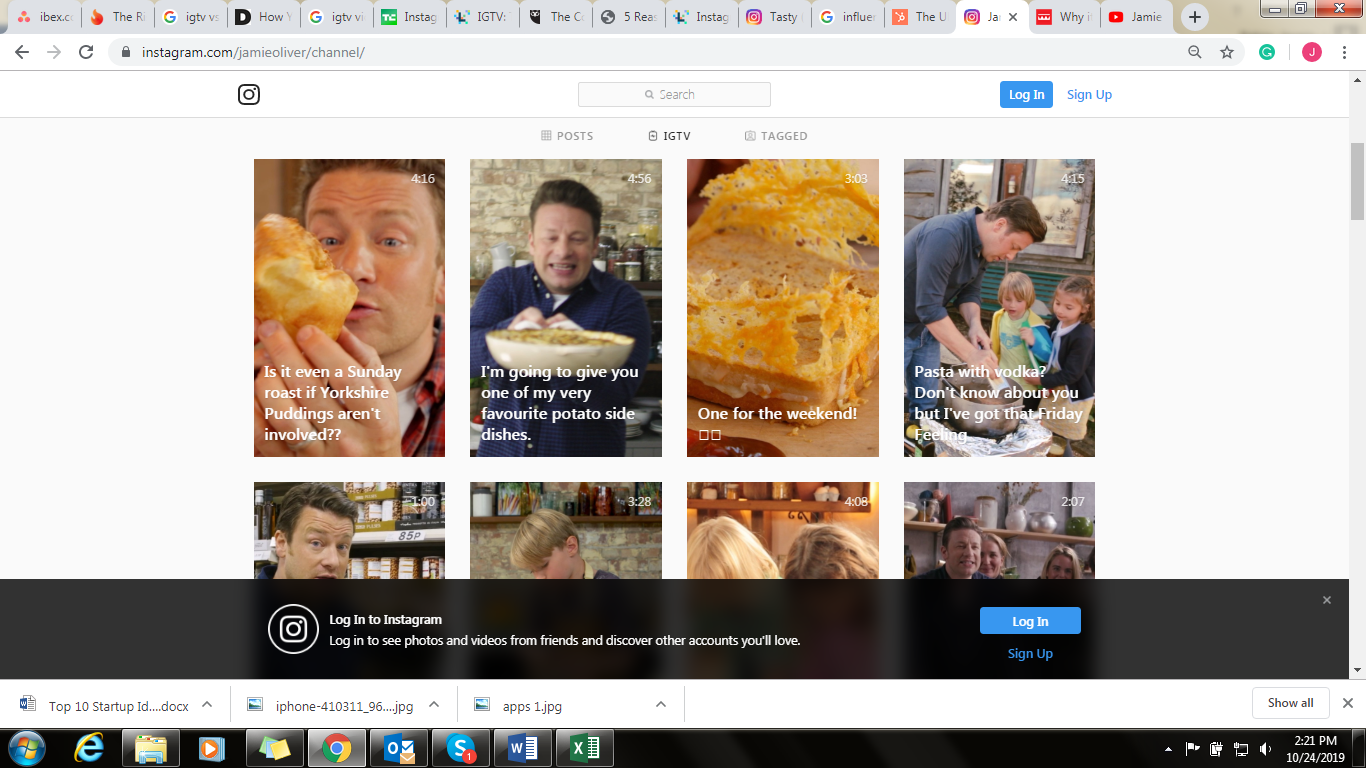Reload the page with the refresh icon

coord(86,52)
